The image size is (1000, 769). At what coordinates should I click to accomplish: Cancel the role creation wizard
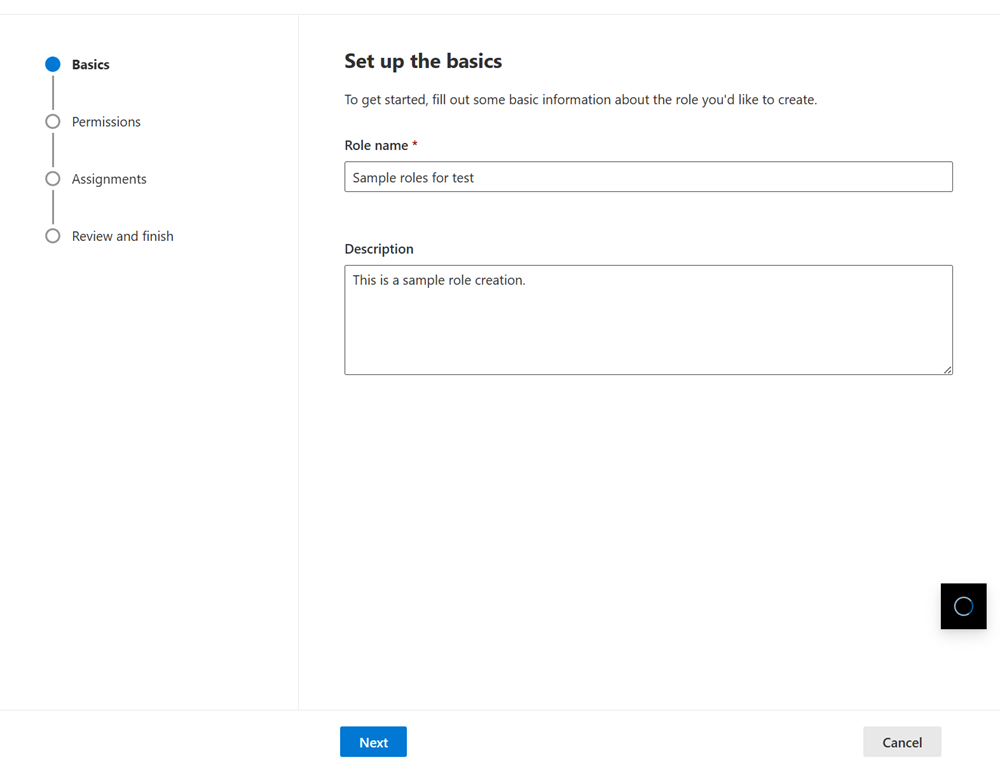coord(902,742)
